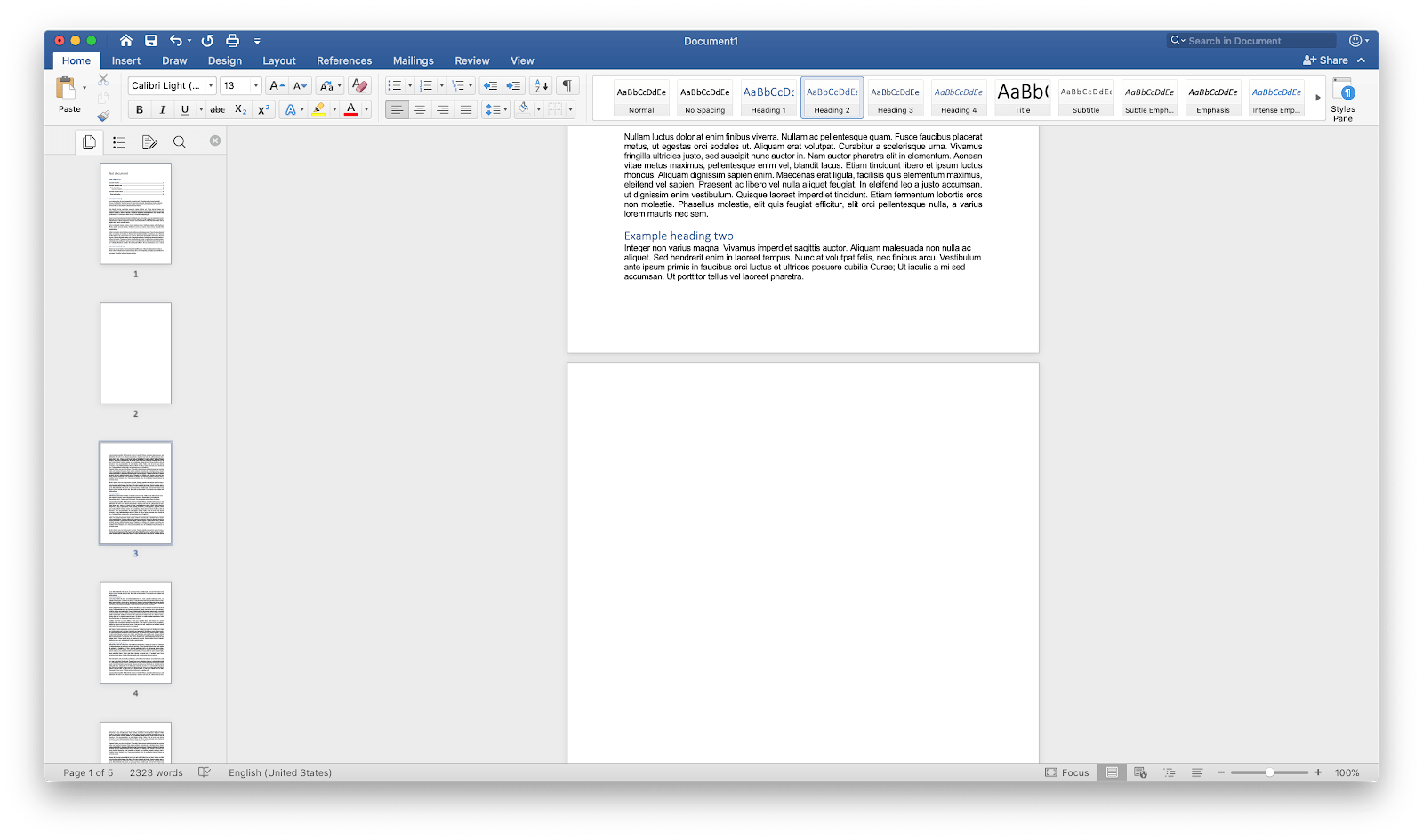Screen dimensions: 1423x840
Task: Increase paragraph indent
Action: click(513, 86)
